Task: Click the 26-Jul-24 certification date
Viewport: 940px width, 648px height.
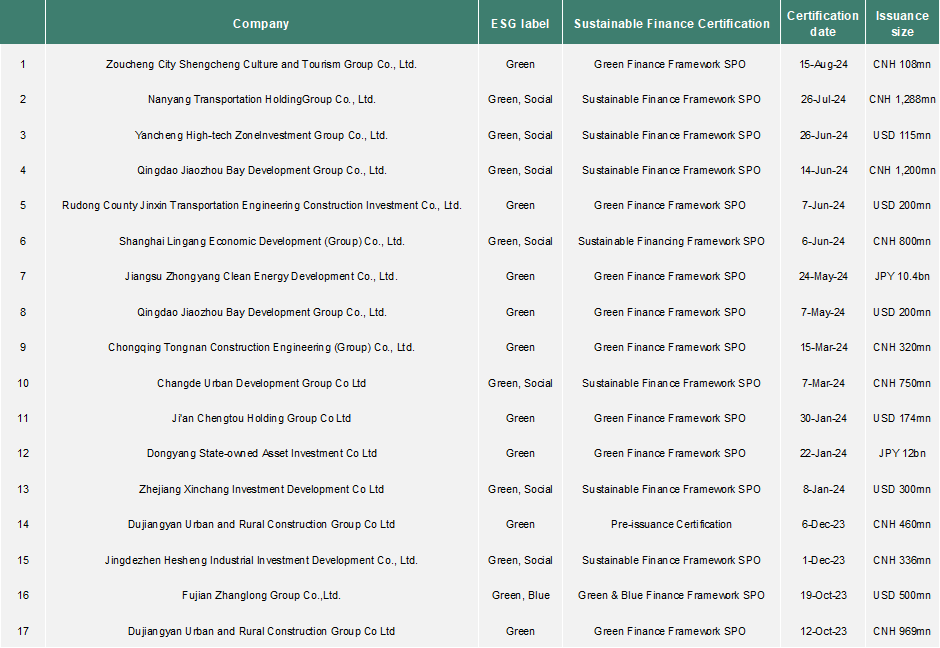Action: pyautogui.click(x=823, y=100)
